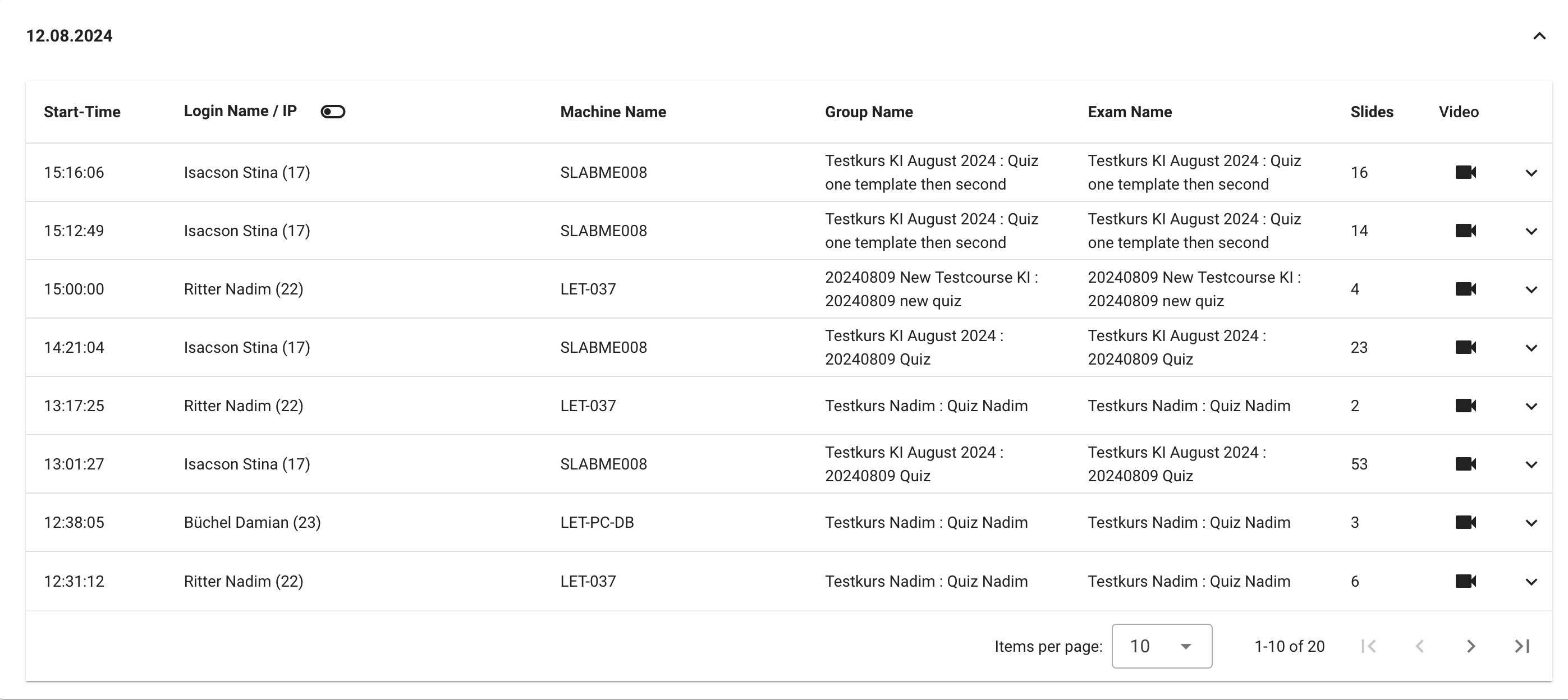Play video of Ritter Nadim 15:00:00 row

[x=1465, y=289]
